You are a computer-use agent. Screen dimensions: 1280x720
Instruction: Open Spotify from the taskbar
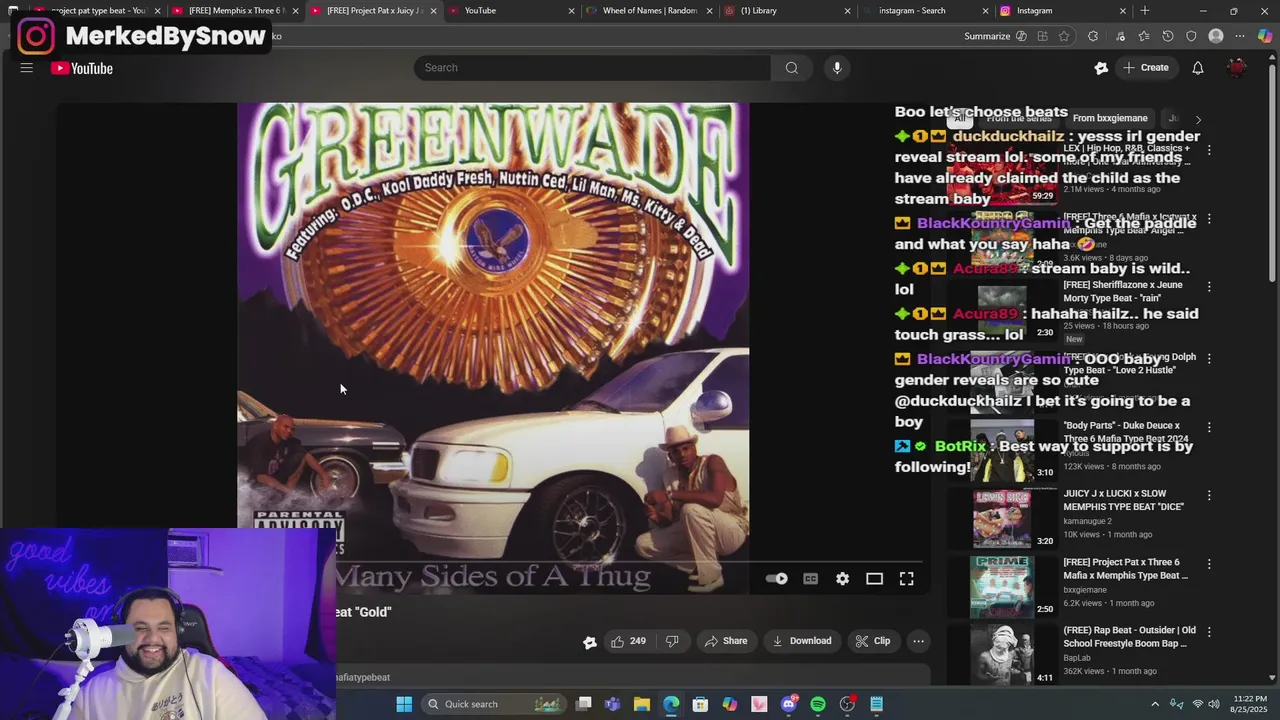point(818,704)
